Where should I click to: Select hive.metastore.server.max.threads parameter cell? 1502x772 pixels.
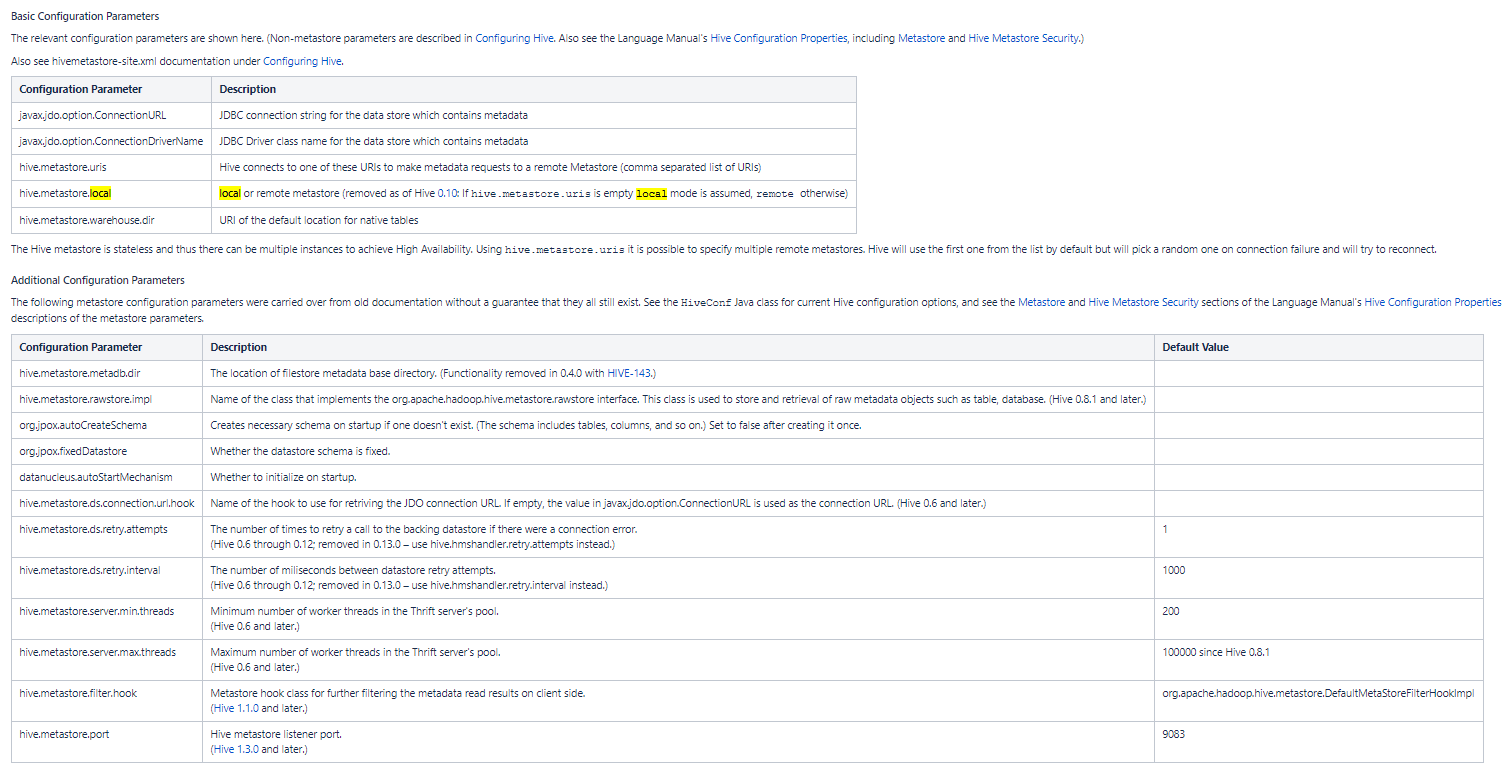click(x=107, y=659)
